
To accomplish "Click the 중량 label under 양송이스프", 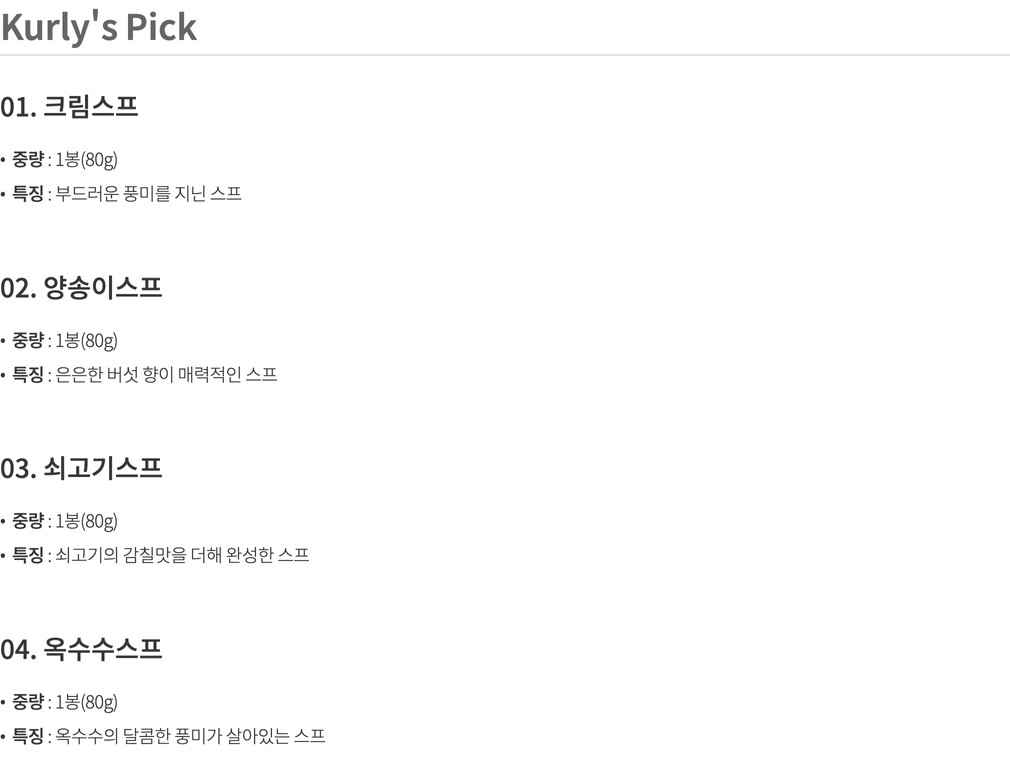I will click(x=28, y=340).
